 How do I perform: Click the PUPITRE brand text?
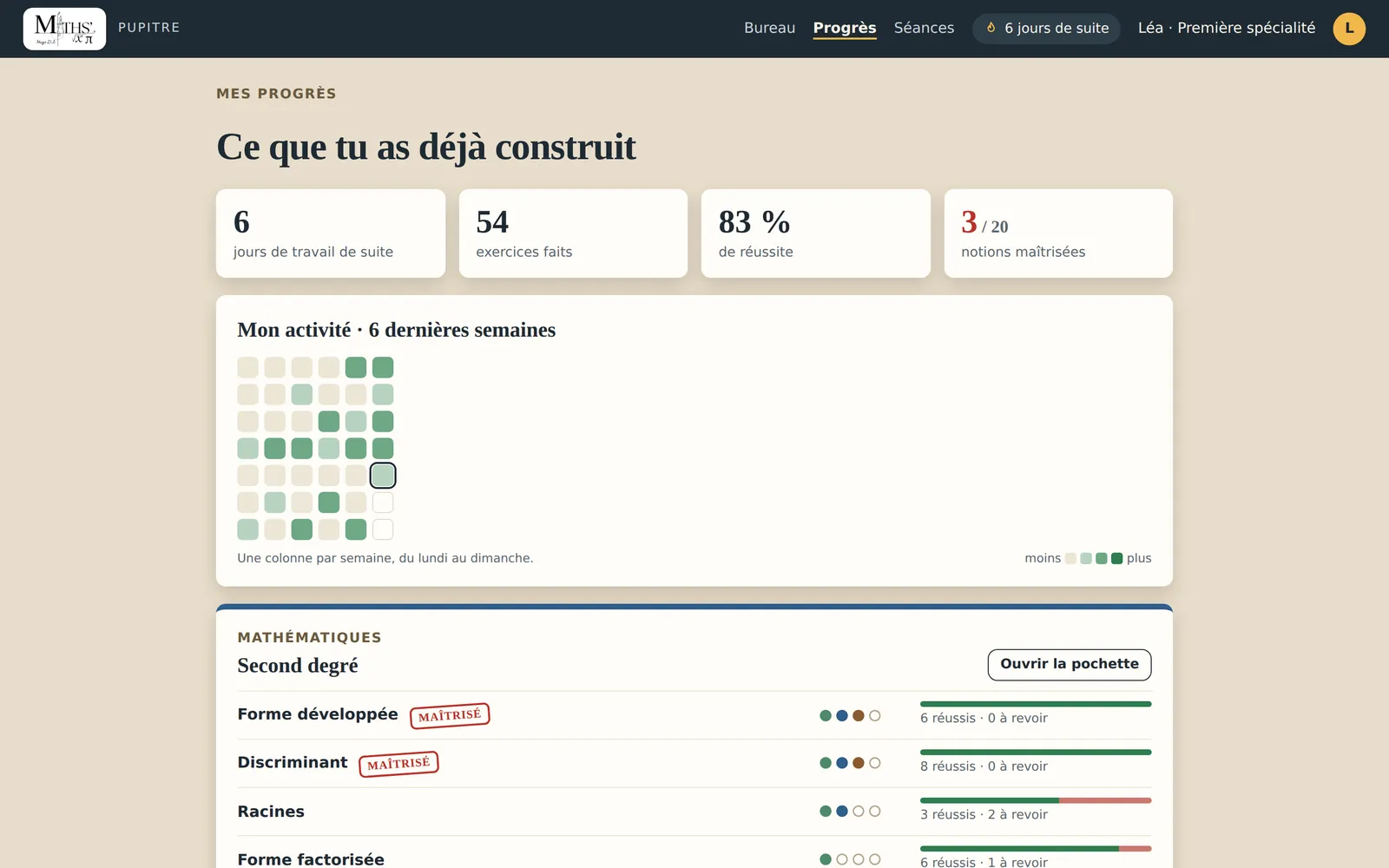(x=149, y=28)
